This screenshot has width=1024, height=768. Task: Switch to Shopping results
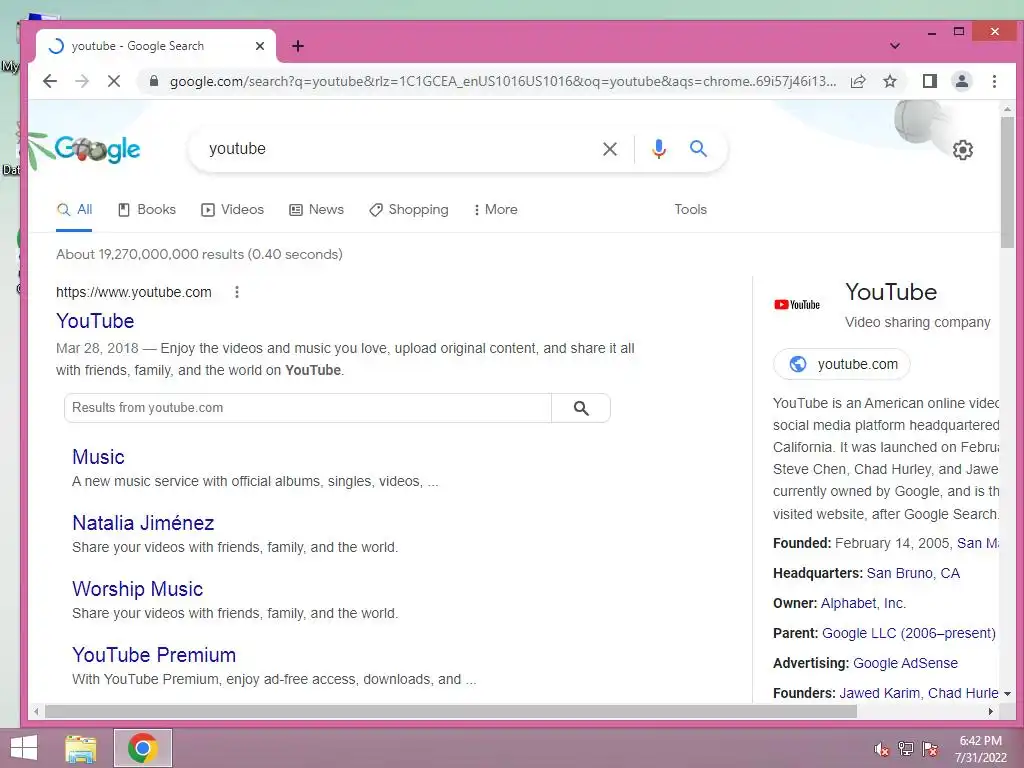point(409,210)
